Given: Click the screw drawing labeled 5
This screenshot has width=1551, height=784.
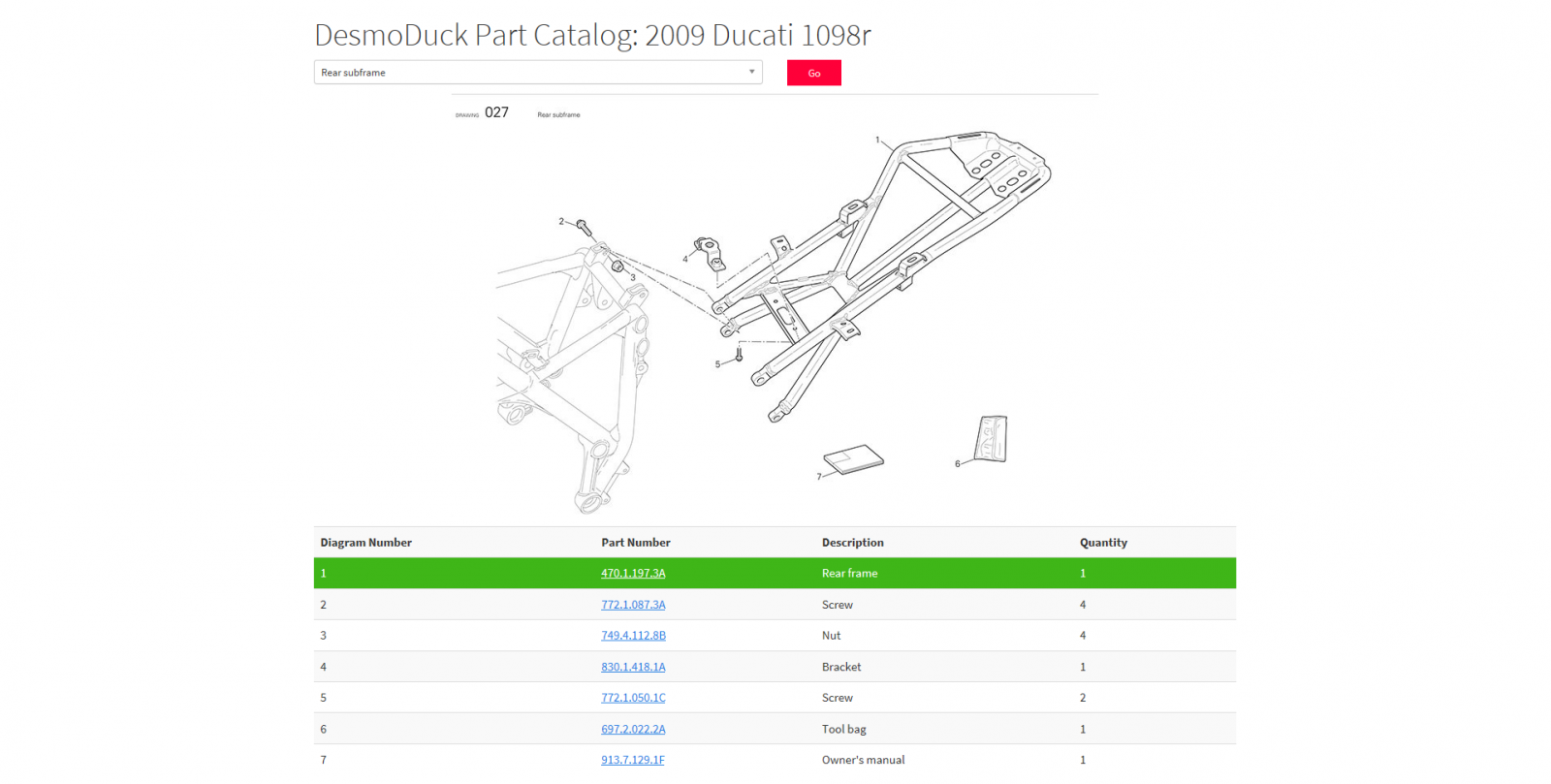Looking at the screenshot, I should (x=739, y=355).
